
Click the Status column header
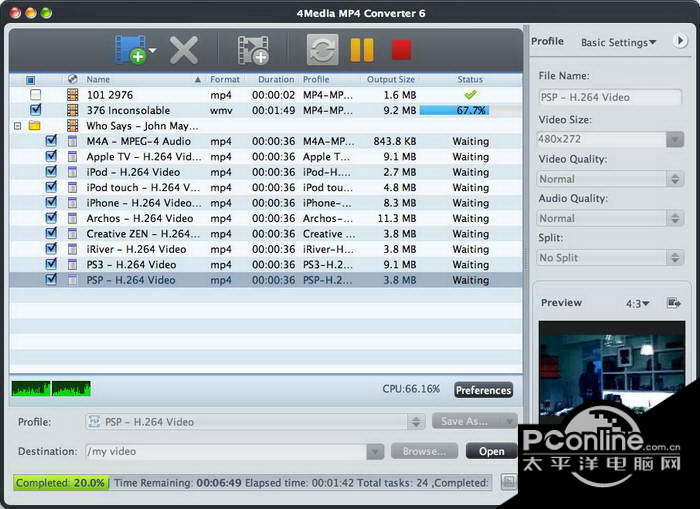(x=470, y=79)
